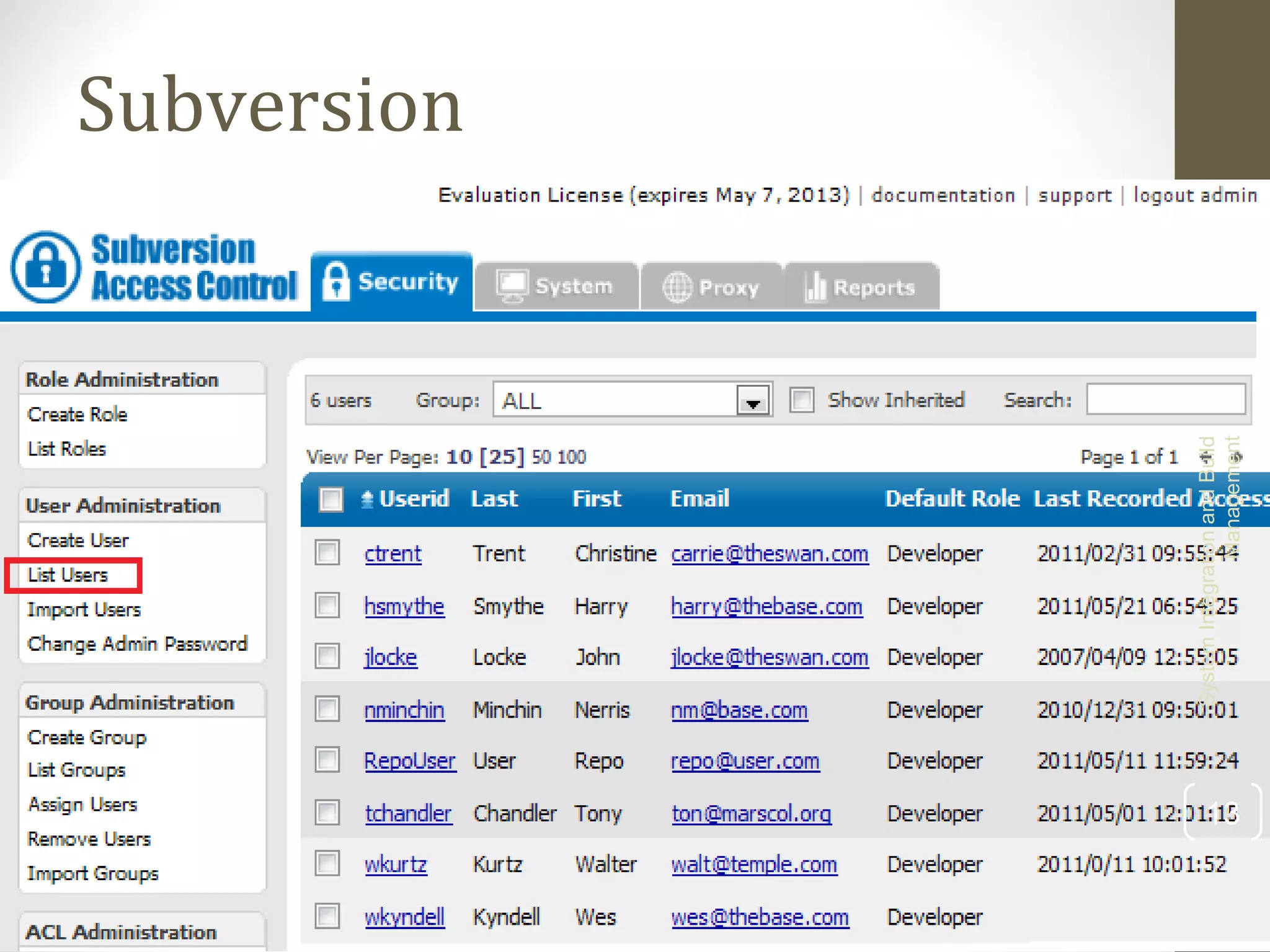Viewport: 1270px width, 952px height.
Task: Open Import Users in sidebar
Action: [x=84, y=610]
